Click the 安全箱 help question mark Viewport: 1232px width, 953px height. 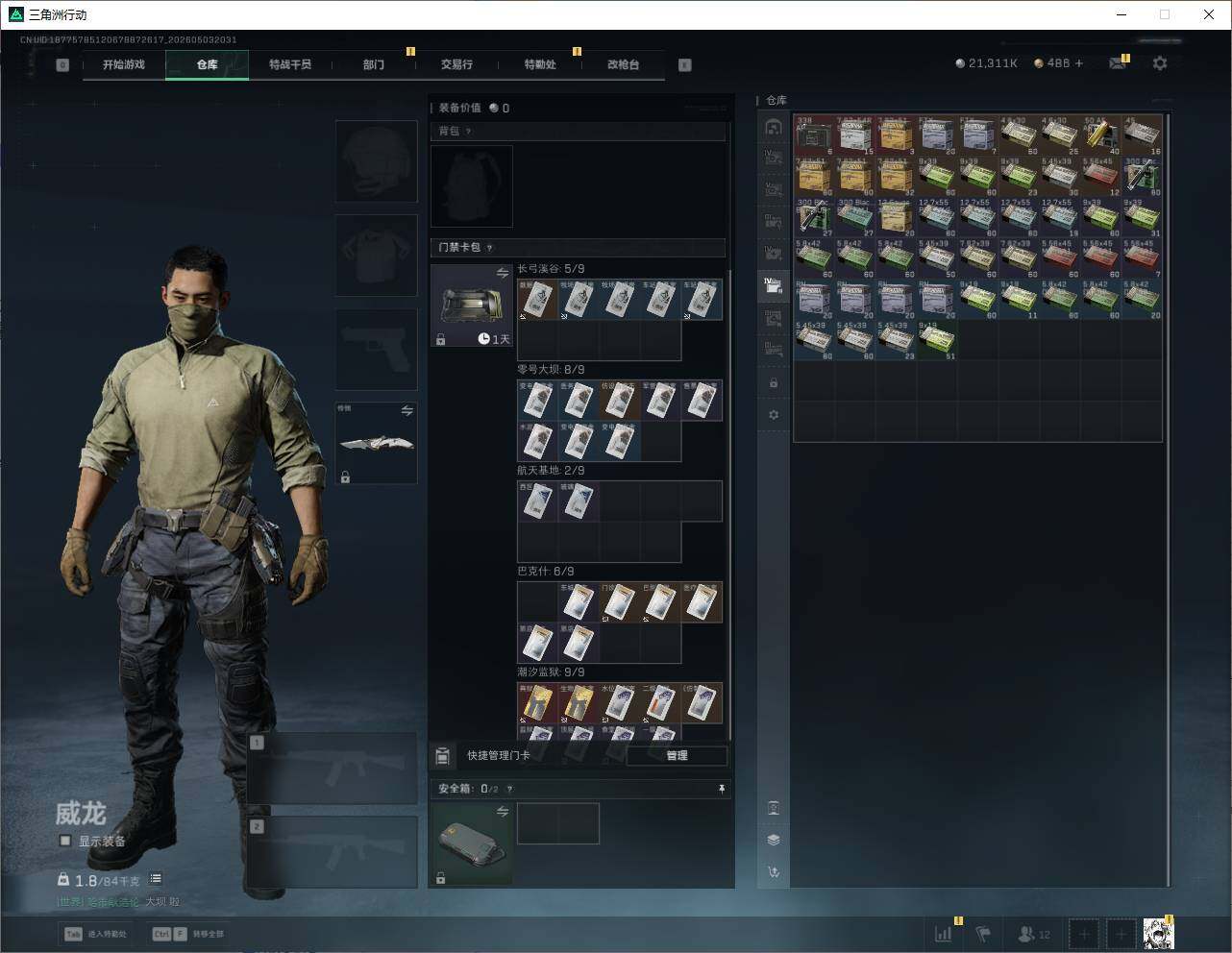point(509,789)
